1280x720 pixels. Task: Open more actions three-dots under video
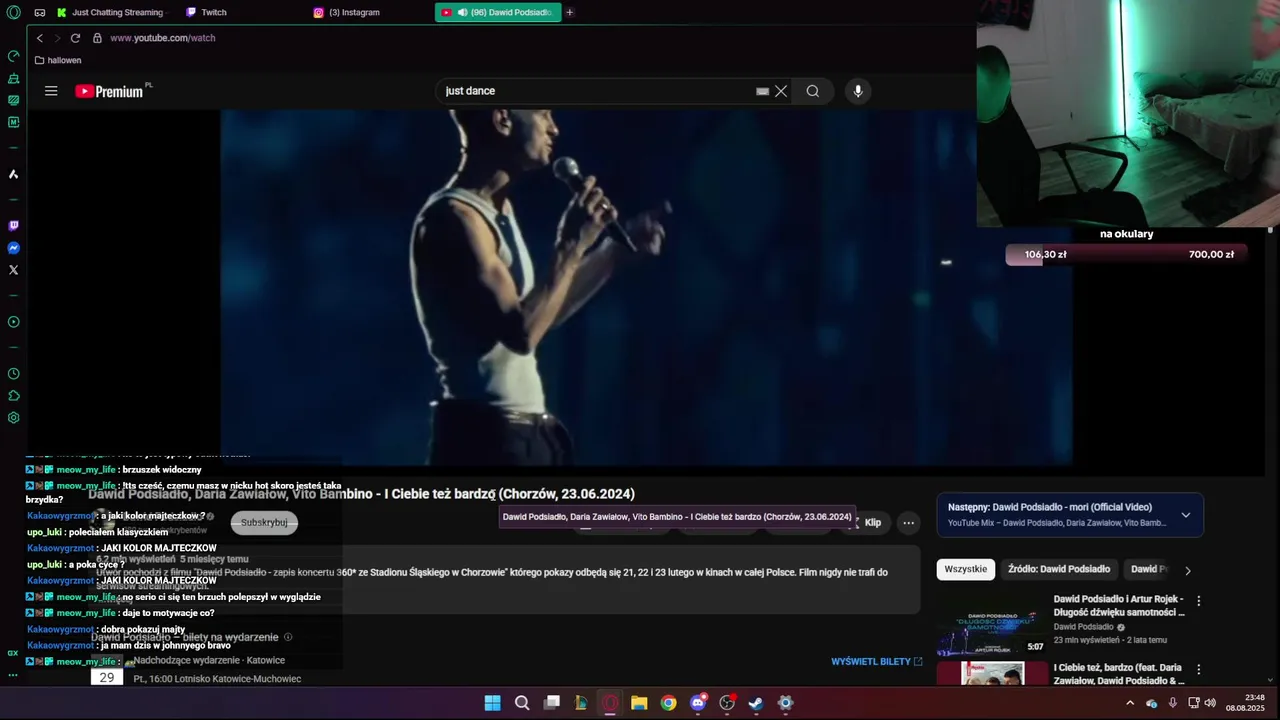point(908,522)
